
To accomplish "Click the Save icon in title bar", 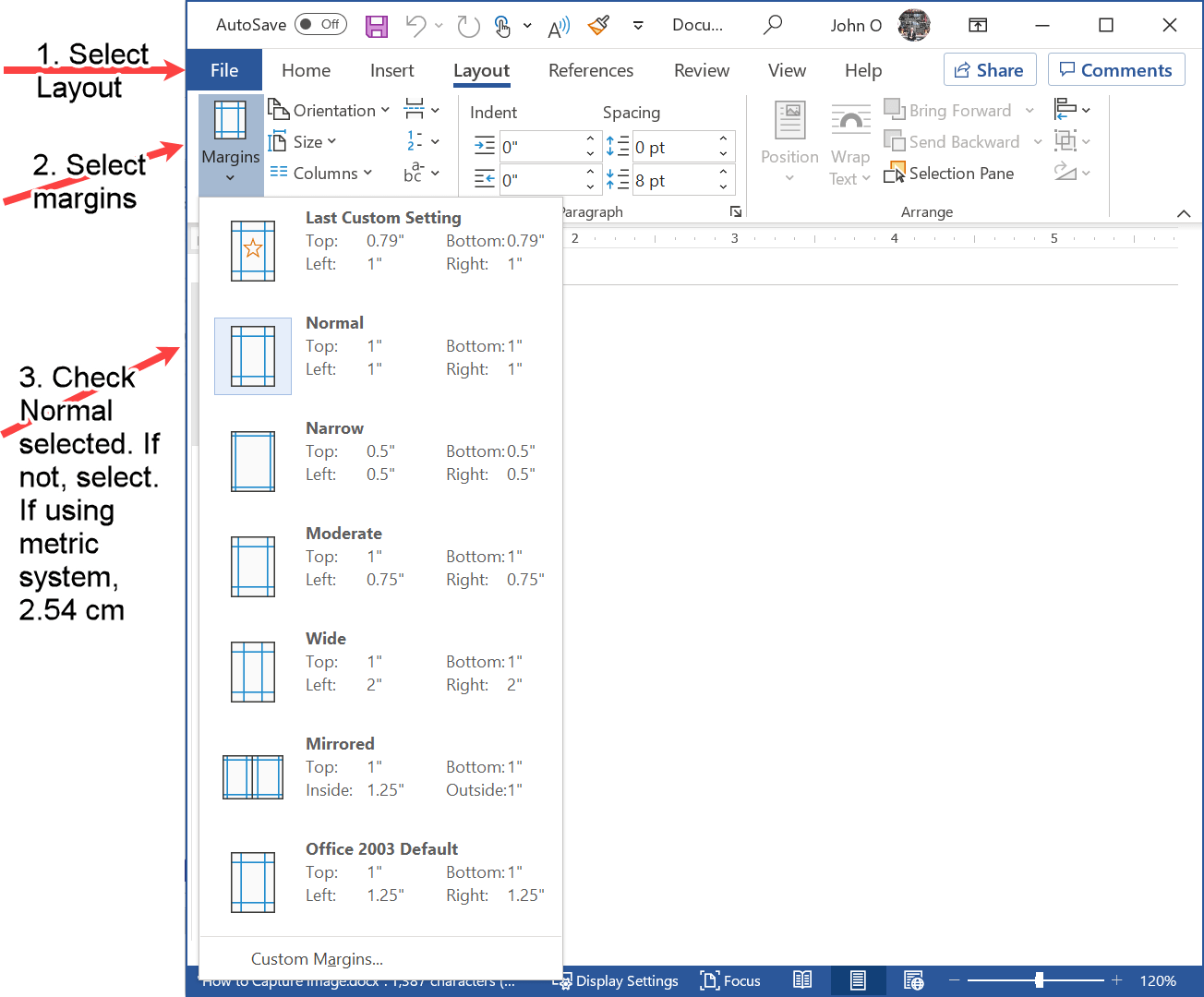I will tap(377, 26).
